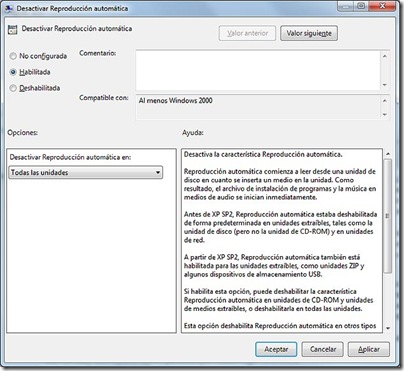Click the Comentario box scroll down arrow
The height and width of the screenshot is (371, 404).
tap(385, 85)
